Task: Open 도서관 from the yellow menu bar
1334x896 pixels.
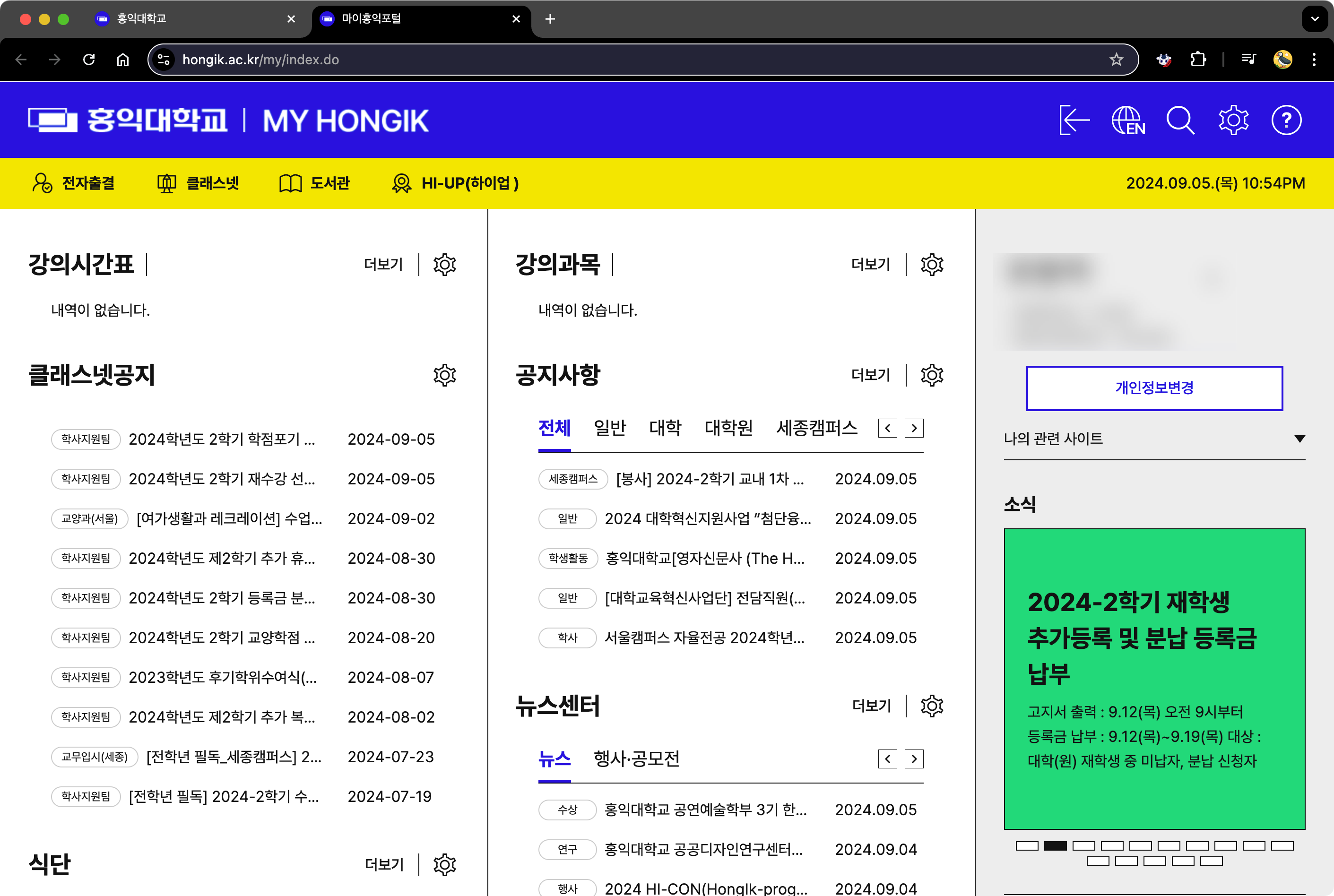Action: (x=314, y=183)
